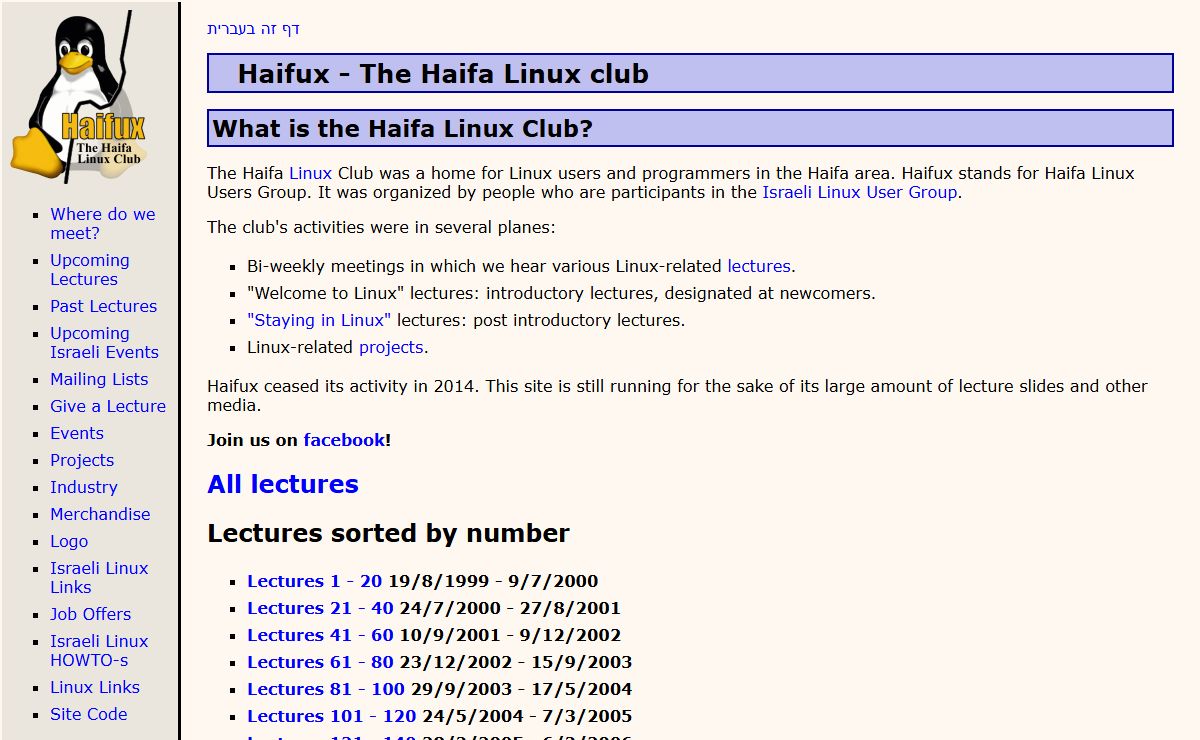Open "Where do we meet?" sidebar link
This screenshot has width=1200, height=740.
coord(102,223)
